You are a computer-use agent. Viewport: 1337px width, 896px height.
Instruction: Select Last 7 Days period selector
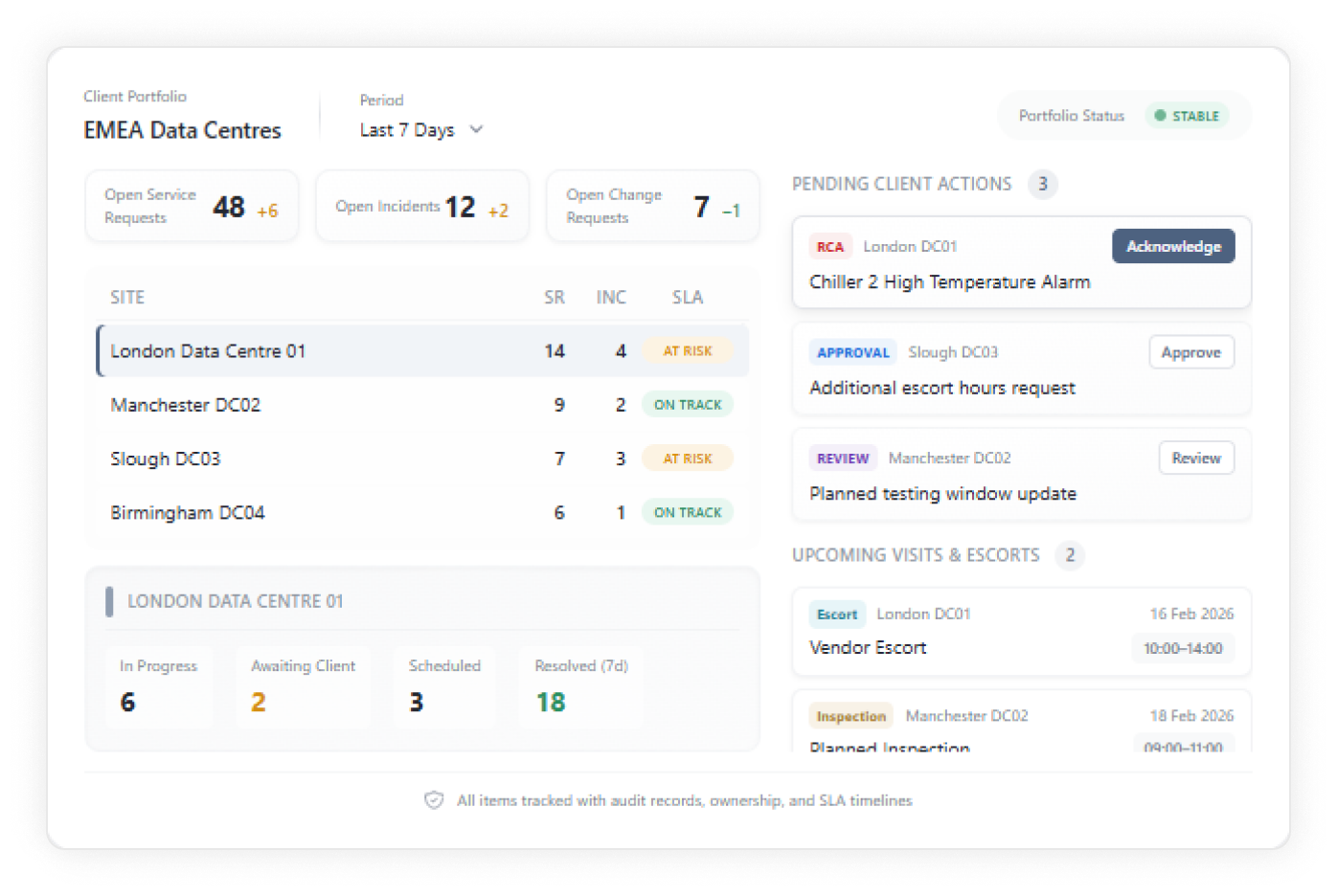point(407,130)
